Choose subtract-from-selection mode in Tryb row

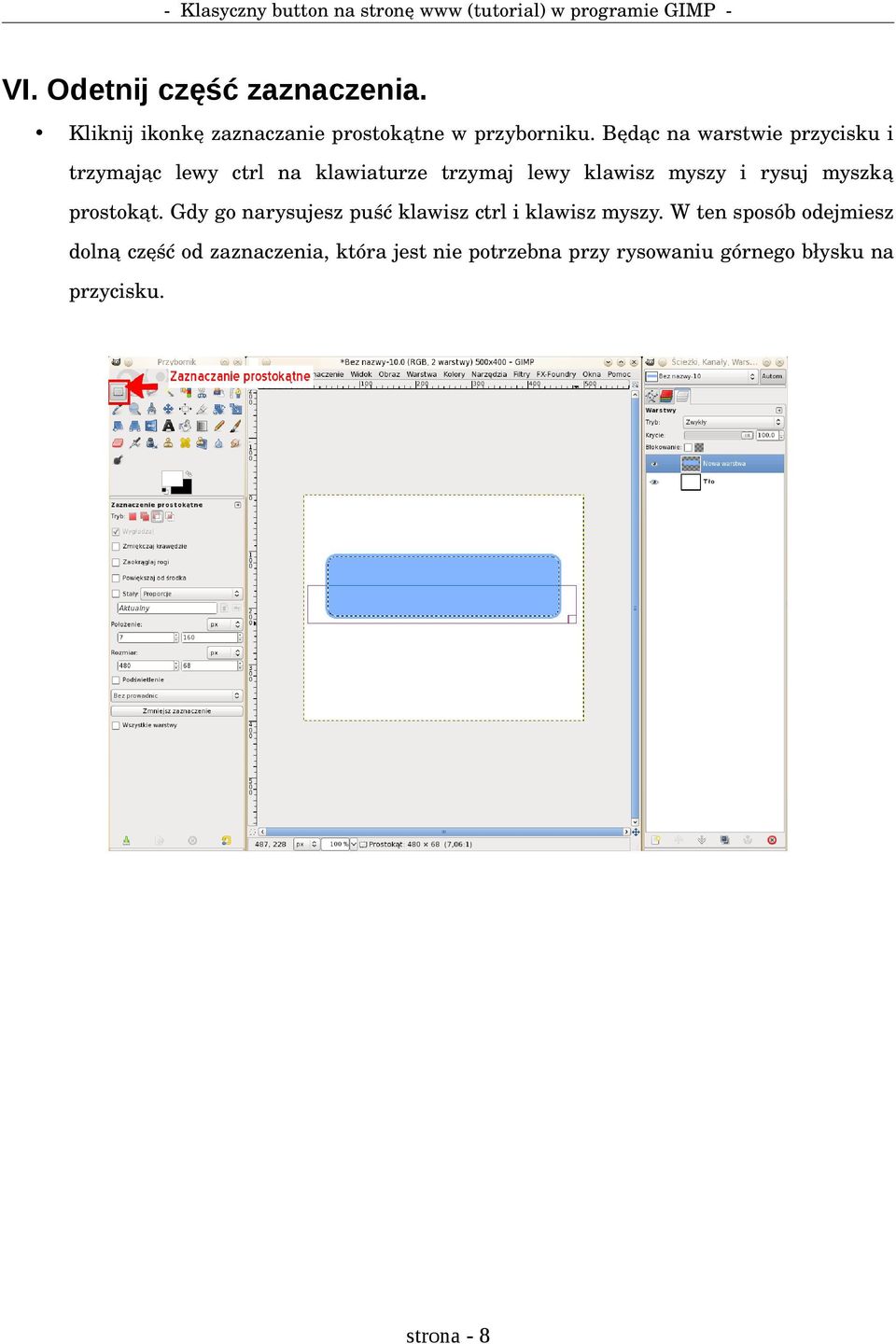click(157, 516)
